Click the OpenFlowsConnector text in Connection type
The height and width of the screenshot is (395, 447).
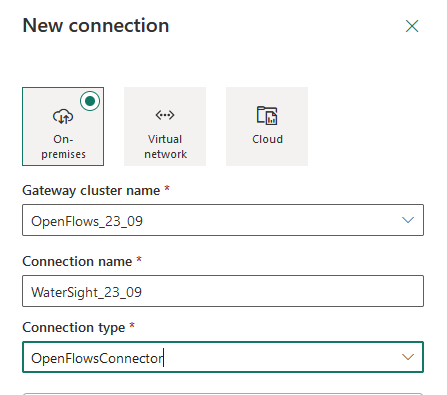pos(97,358)
